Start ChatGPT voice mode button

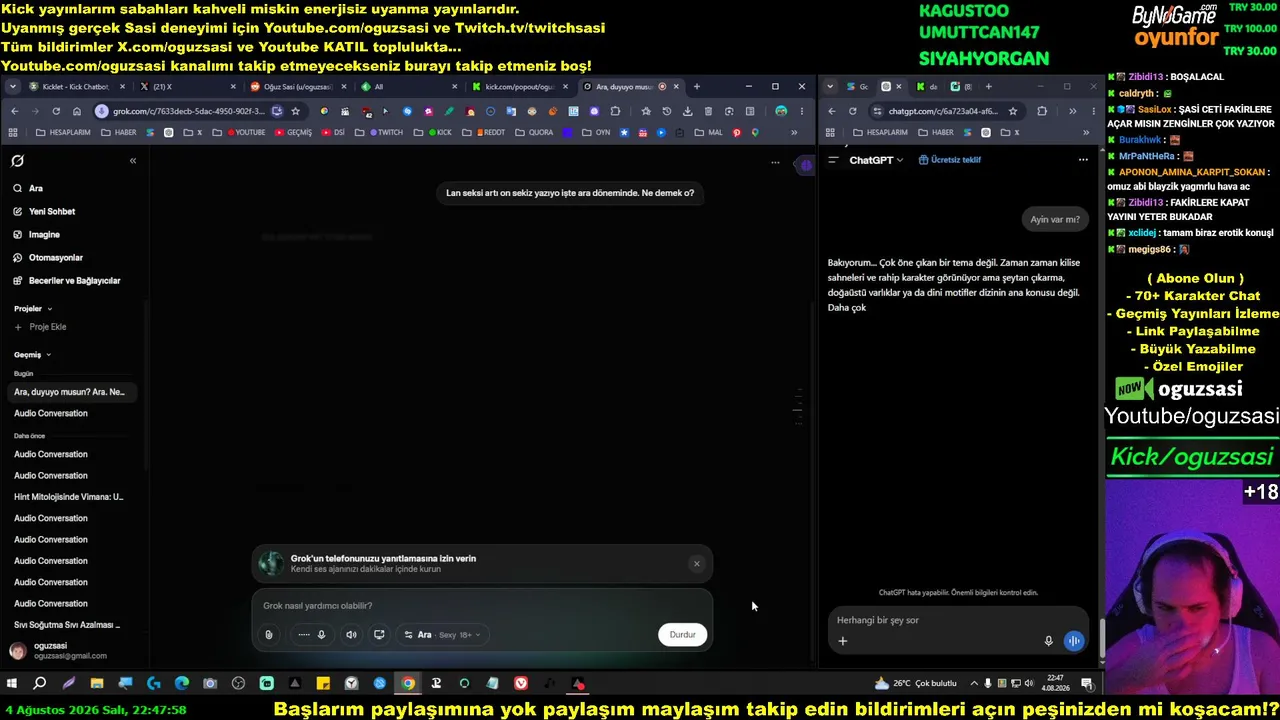tap(1074, 641)
